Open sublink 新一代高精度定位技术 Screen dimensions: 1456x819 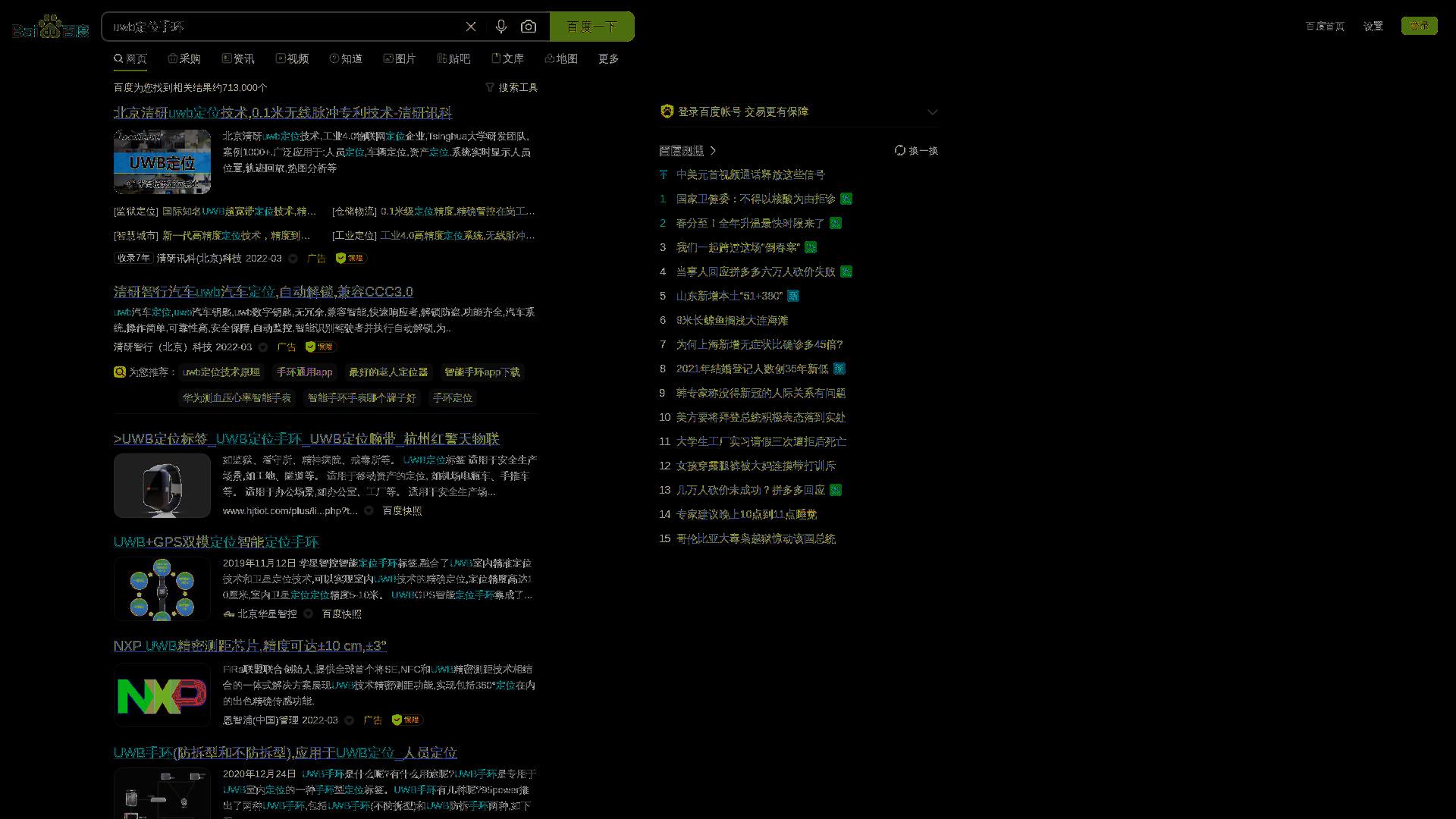pyautogui.click(x=236, y=236)
